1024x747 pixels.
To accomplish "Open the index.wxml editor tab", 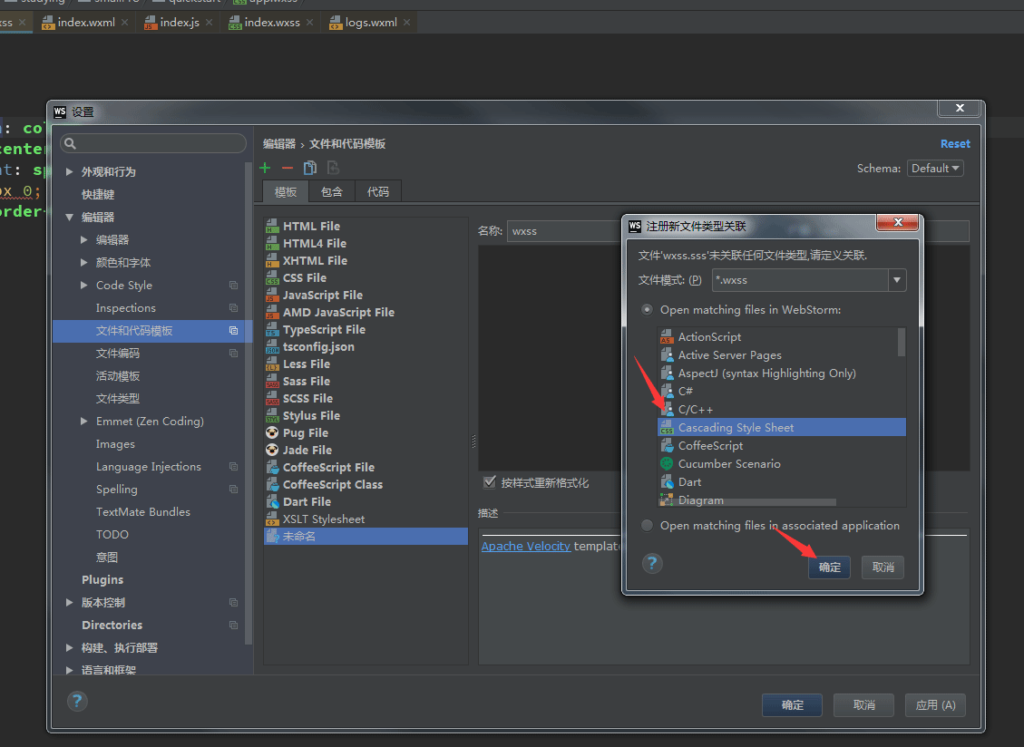I will tap(86, 22).
